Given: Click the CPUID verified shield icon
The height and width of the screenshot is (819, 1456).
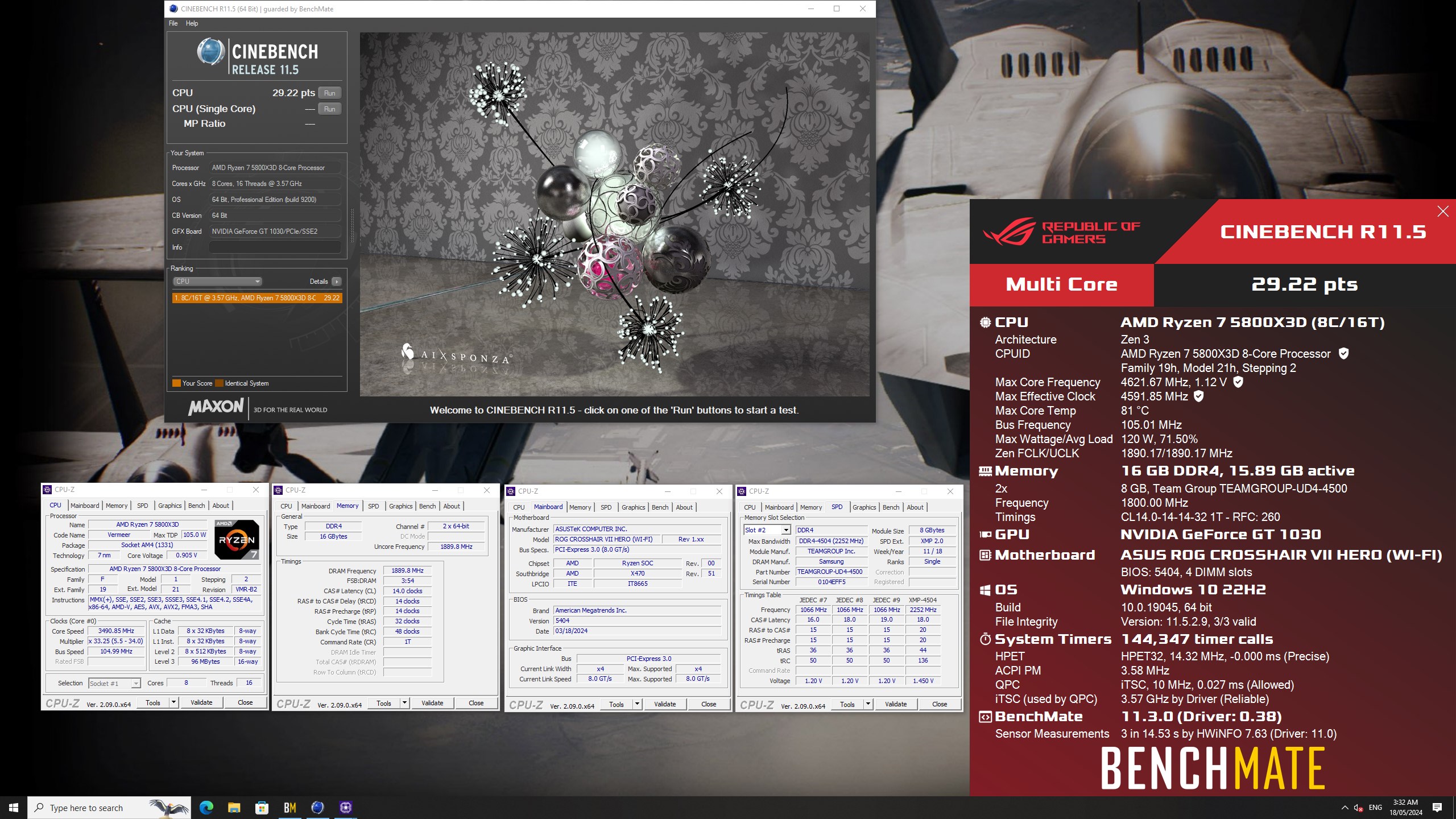Looking at the screenshot, I should [1343, 354].
